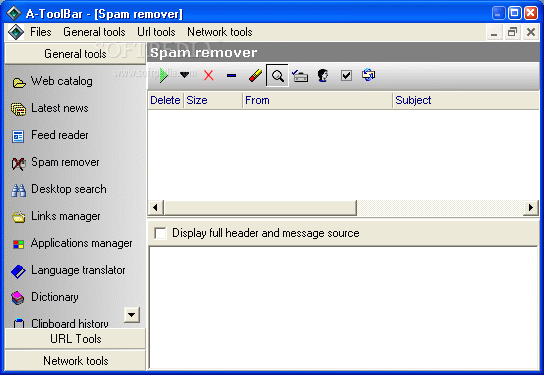Click the A-ToolBar title bar app icon
This screenshot has height=375, width=544.
point(14,13)
